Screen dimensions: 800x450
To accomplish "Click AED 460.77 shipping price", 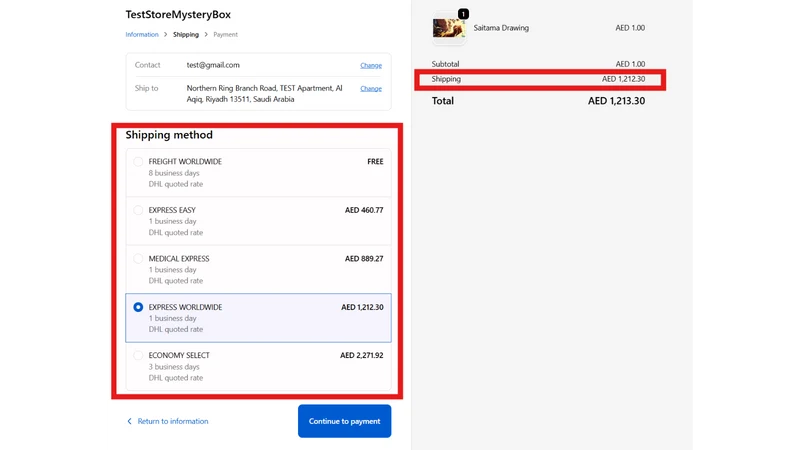I will (364, 210).
